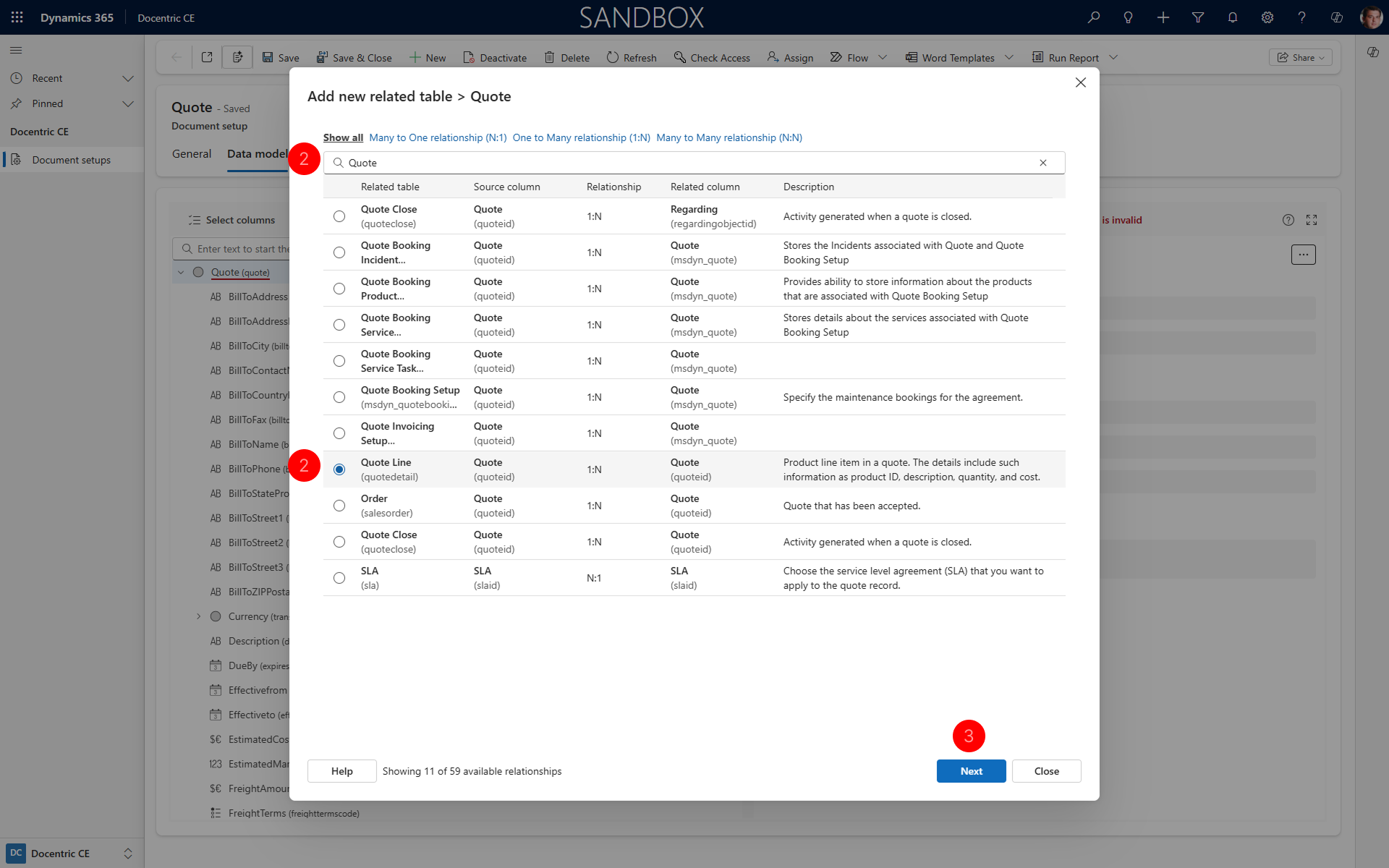Expand the Currency tree node
Screen dimensions: 1389x868
[199, 616]
